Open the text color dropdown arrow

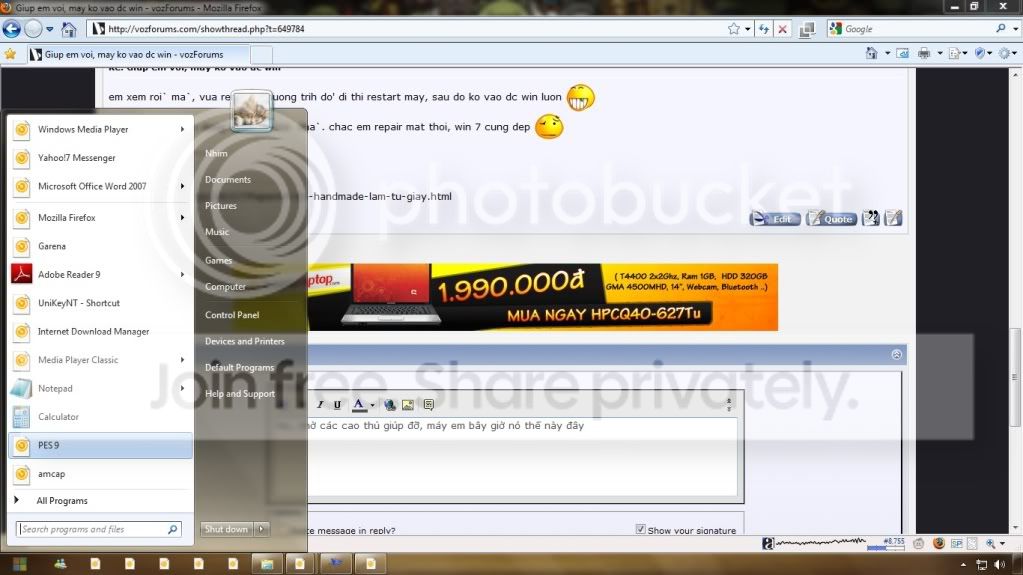[x=373, y=405]
